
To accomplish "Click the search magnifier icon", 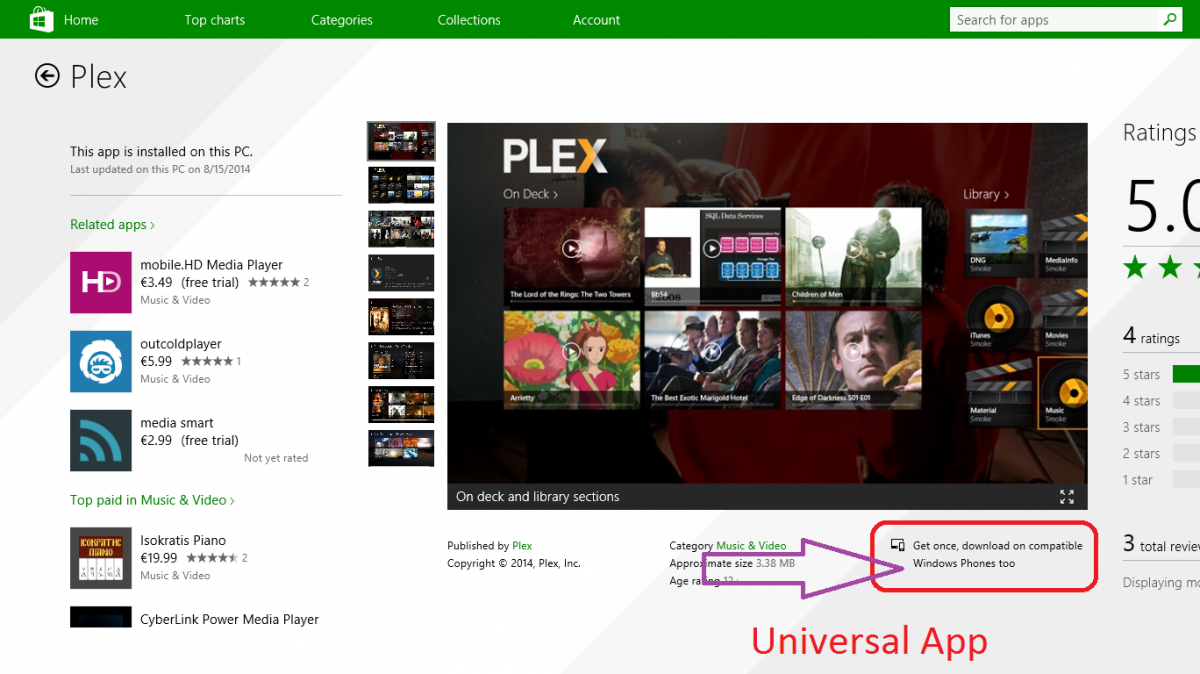I will click(x=1169, y=19).
